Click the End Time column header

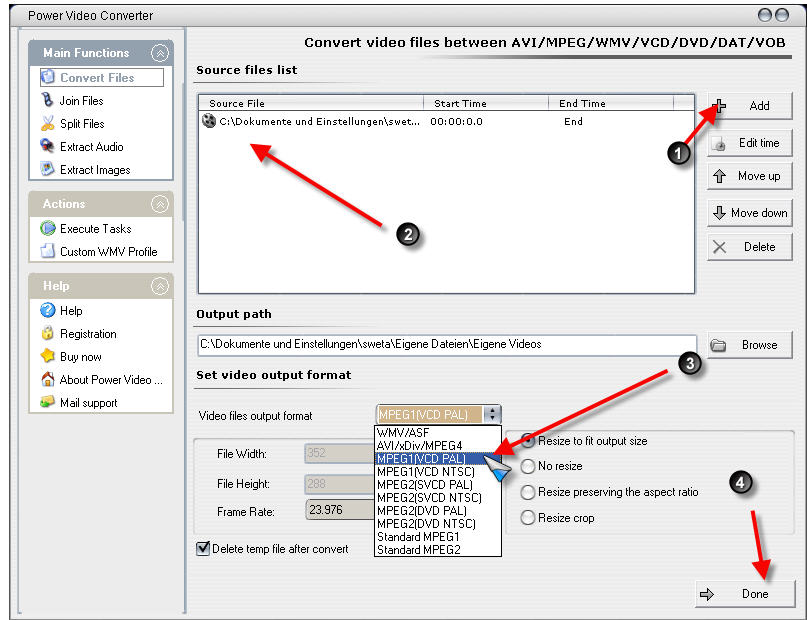pos(611,103)
